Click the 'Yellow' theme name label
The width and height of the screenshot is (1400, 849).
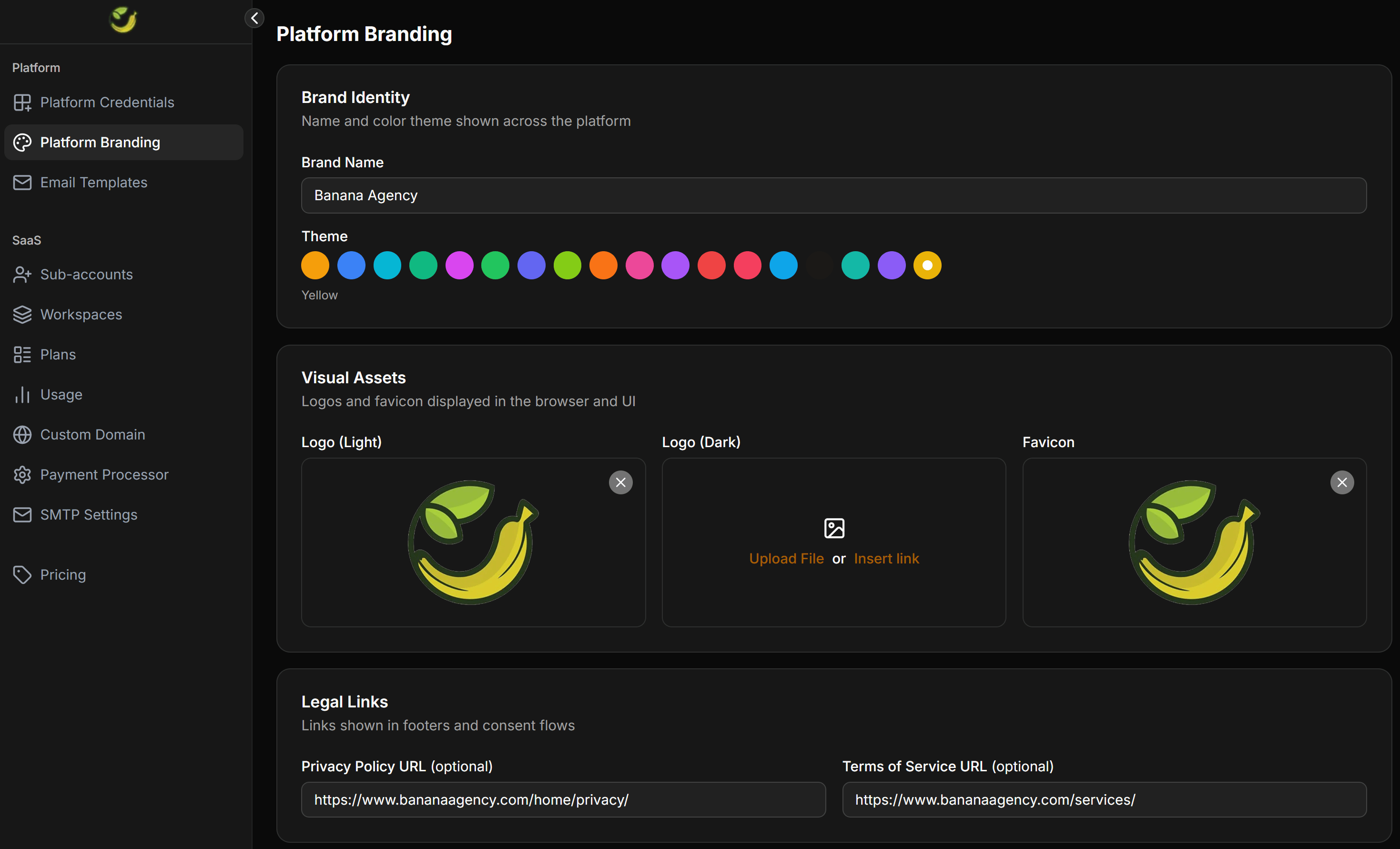point(319,296)
